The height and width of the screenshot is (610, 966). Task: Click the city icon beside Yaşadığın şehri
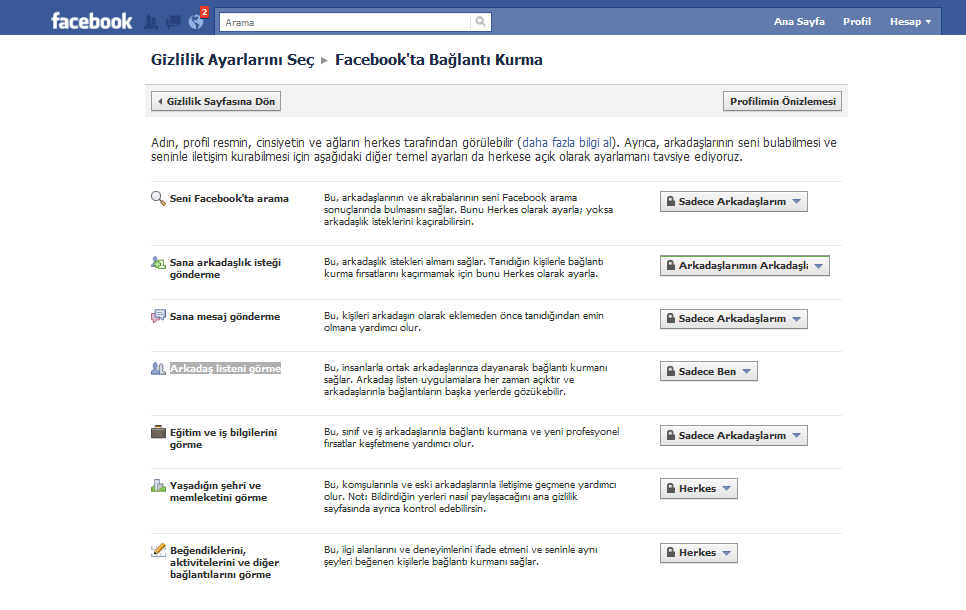[158, 486]
